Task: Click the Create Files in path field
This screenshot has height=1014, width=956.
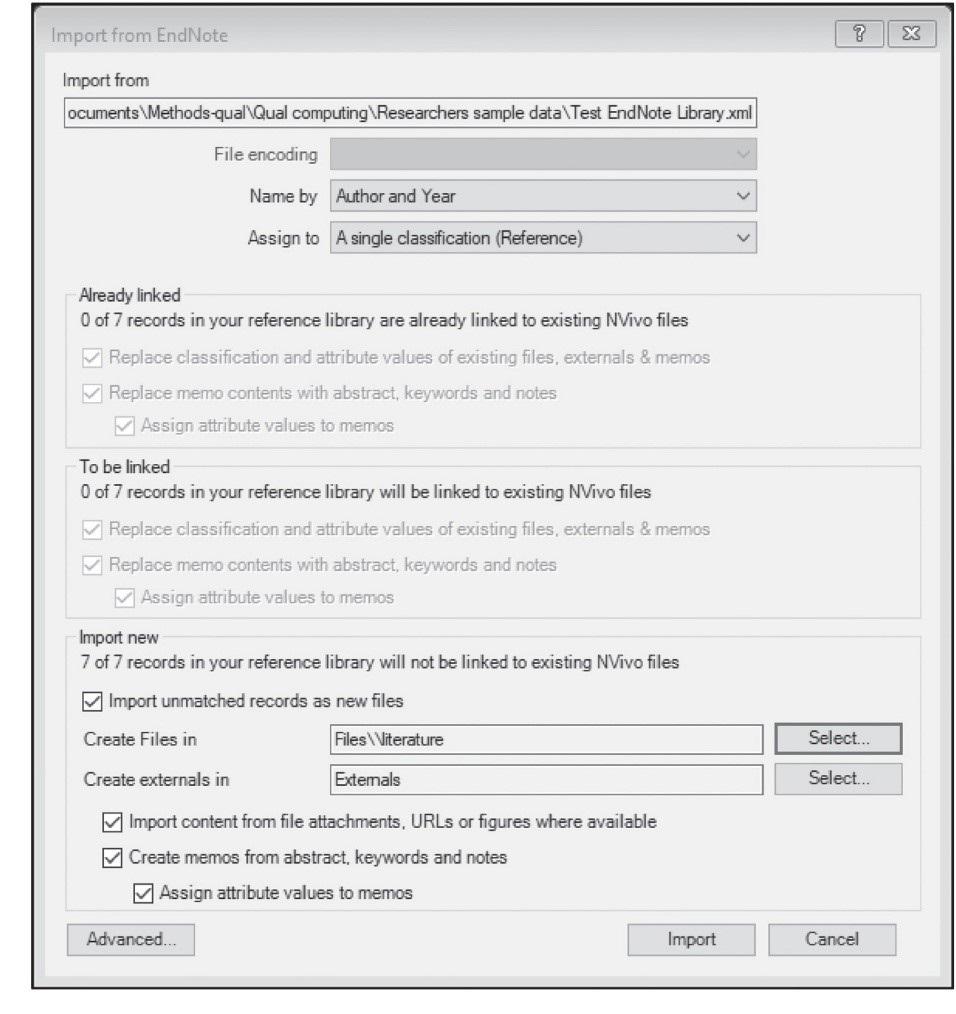Action: pos(546,739)
